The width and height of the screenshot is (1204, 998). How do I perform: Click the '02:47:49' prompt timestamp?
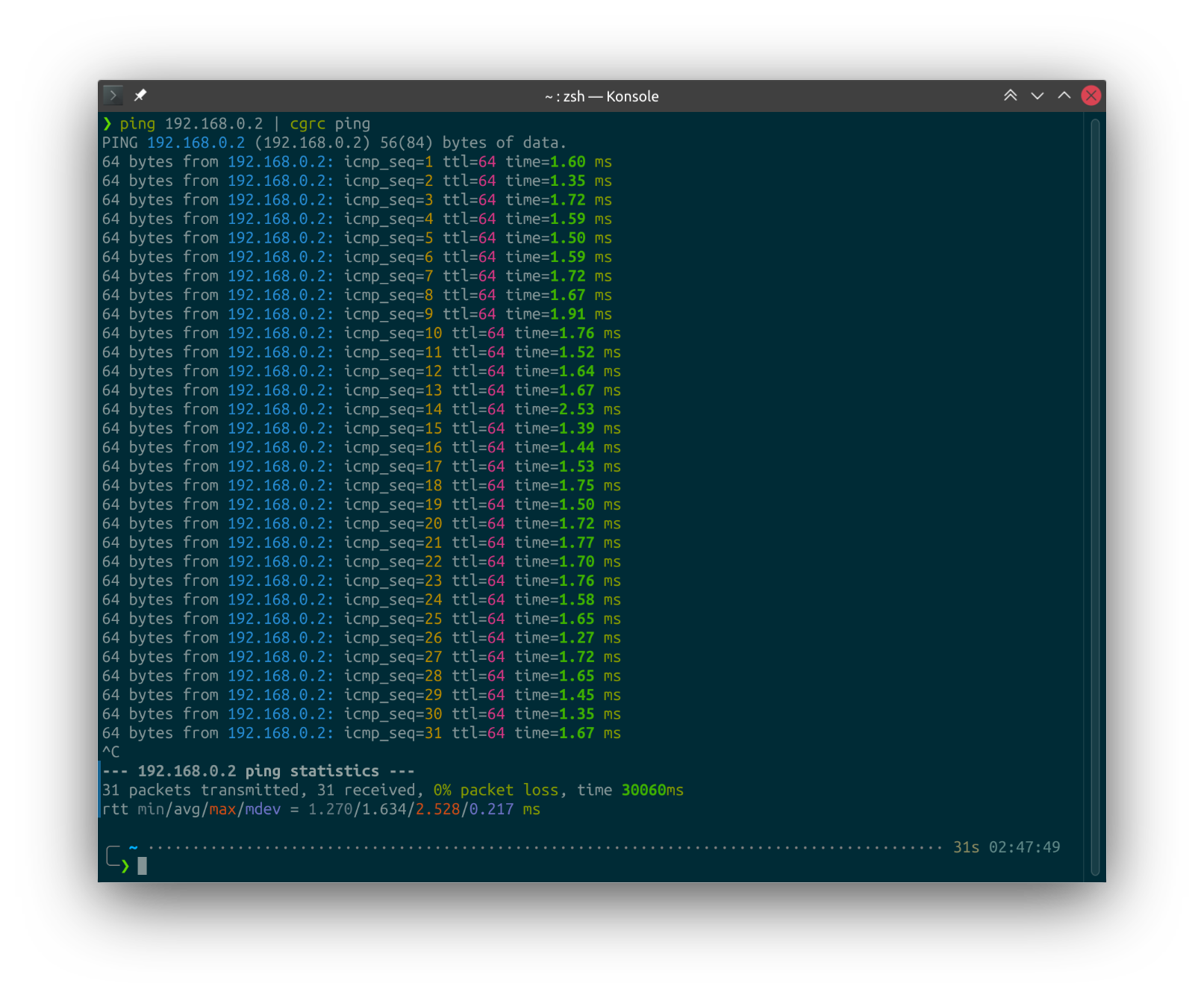(x=1024, y=847)
